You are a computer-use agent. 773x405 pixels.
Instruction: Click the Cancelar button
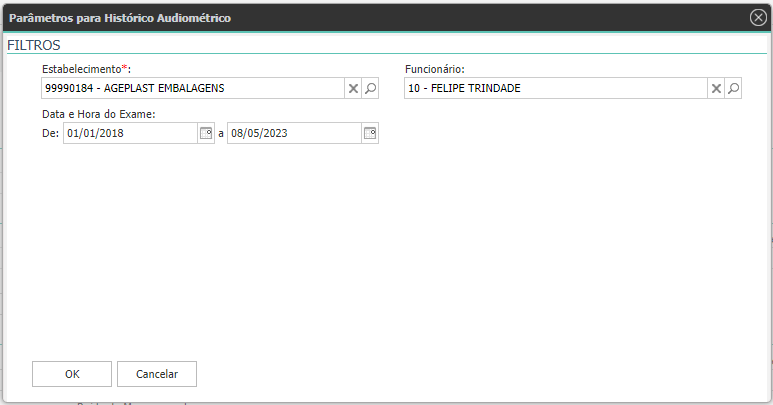[157, 374]
